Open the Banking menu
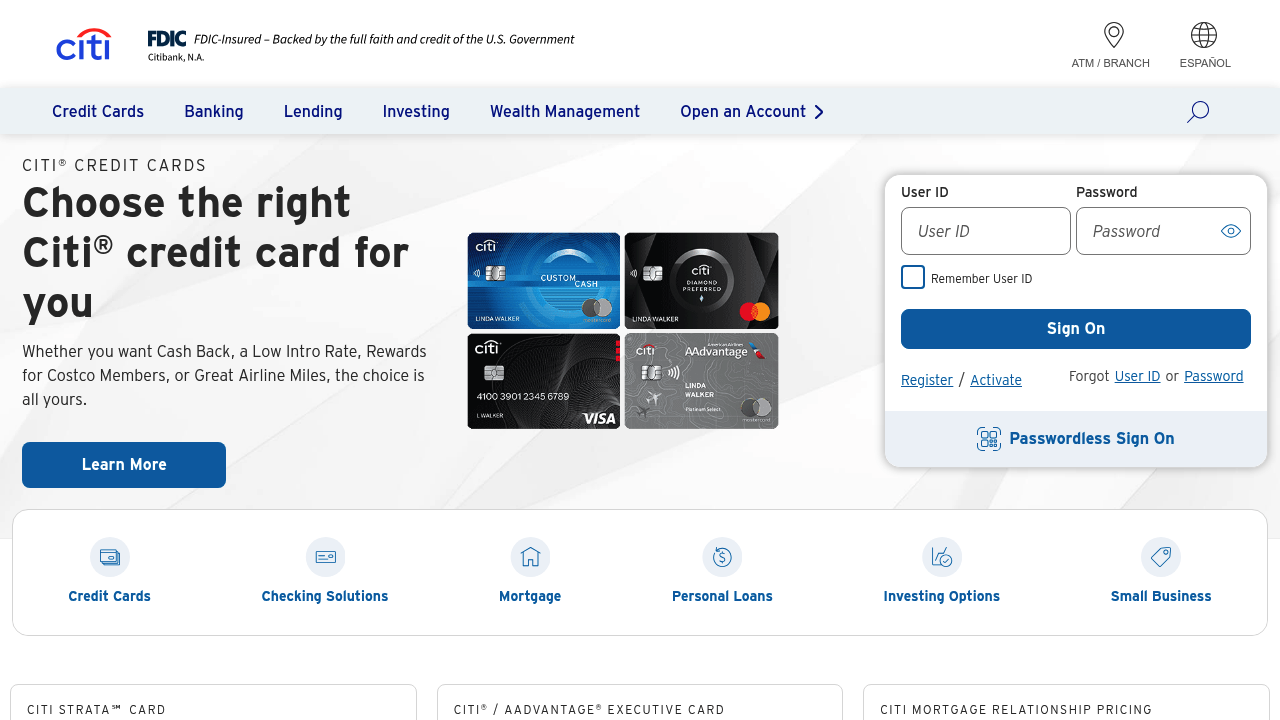 [x=214, y=112]
